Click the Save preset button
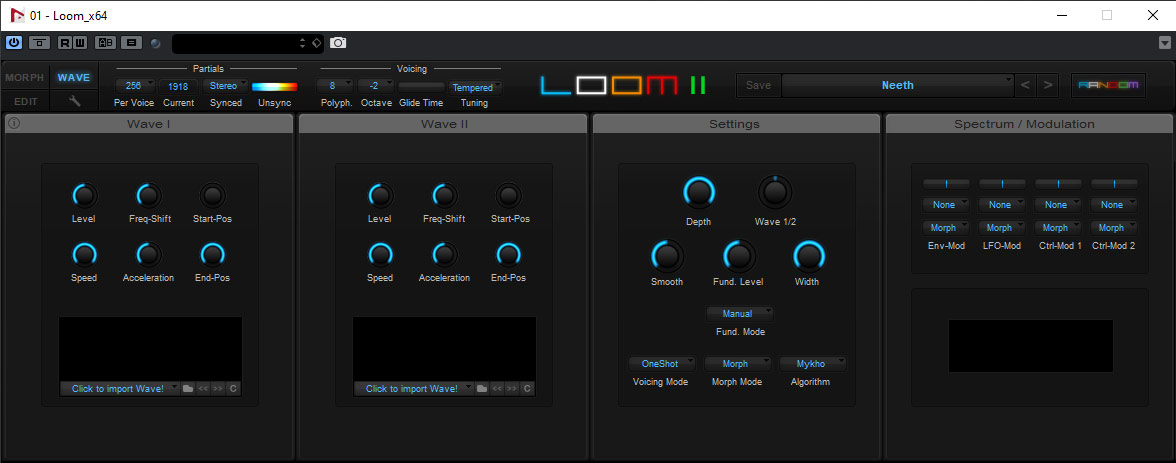Viewport: 1176px width, 463px height. (759, 85)
